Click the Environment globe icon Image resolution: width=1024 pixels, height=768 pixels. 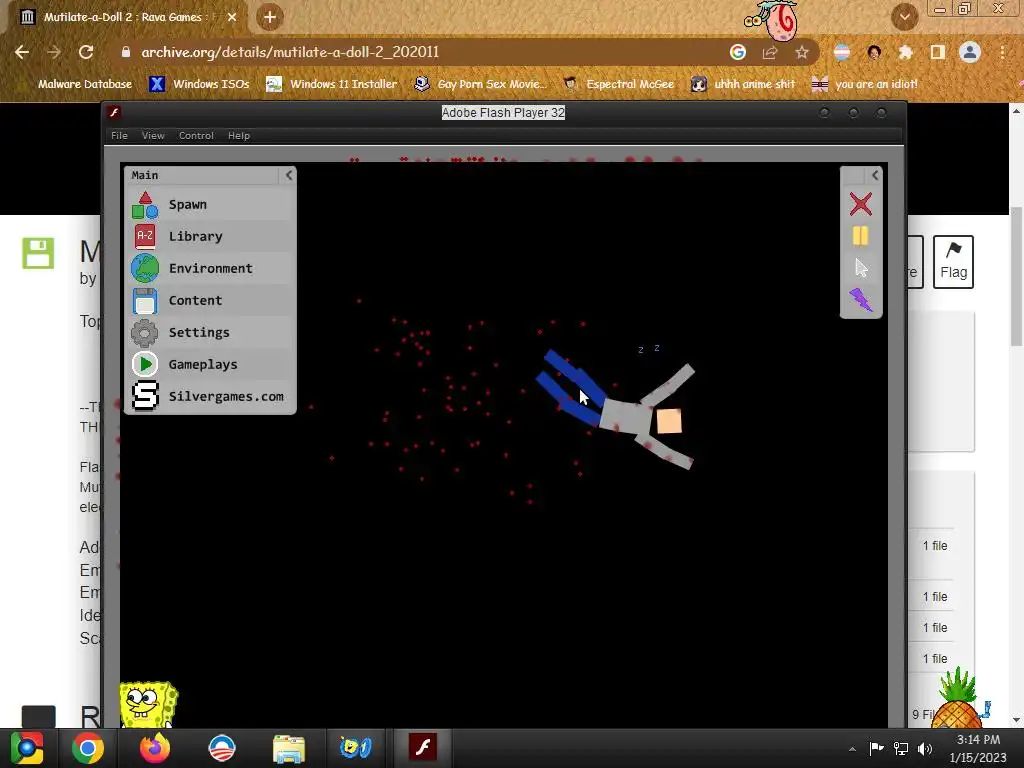click(145, 268)
